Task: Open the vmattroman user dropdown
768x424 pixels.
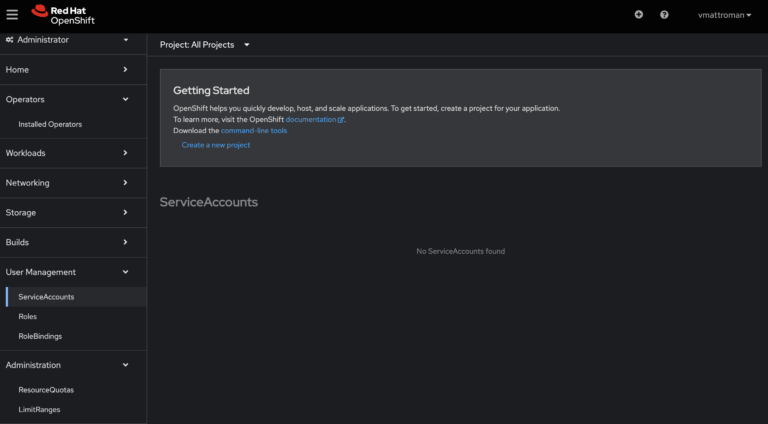Action: pos(724,15)
